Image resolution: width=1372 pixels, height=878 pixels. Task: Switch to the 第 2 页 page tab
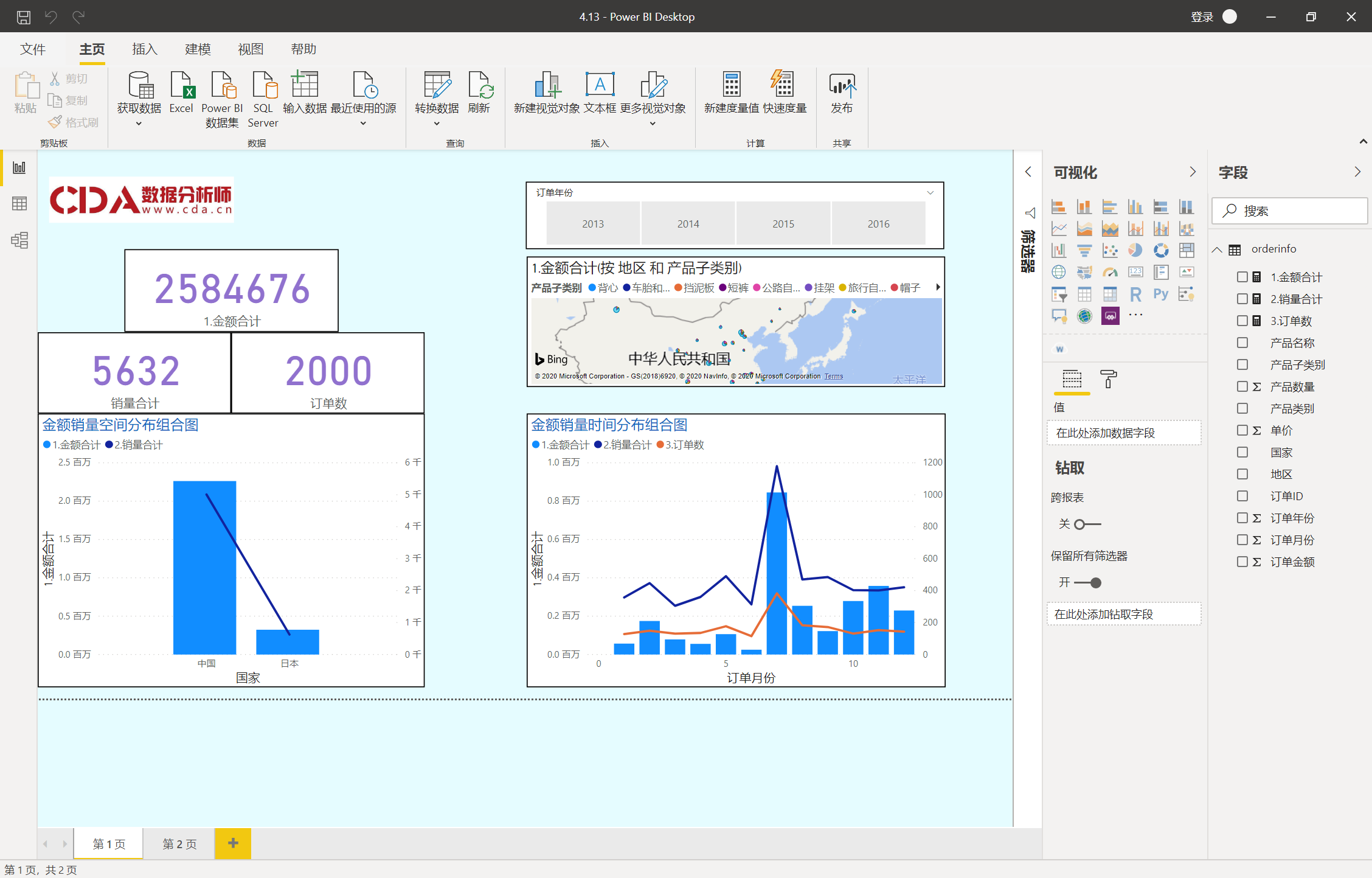[x=179, y=844]
